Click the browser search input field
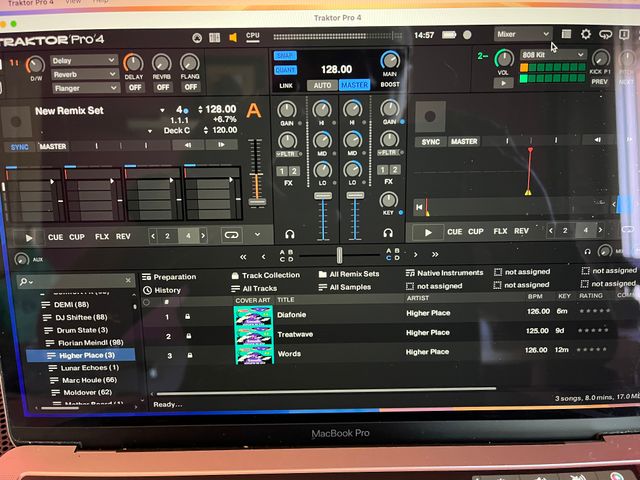The height and width of the screenshot is (480, 640). click(78, 281)
